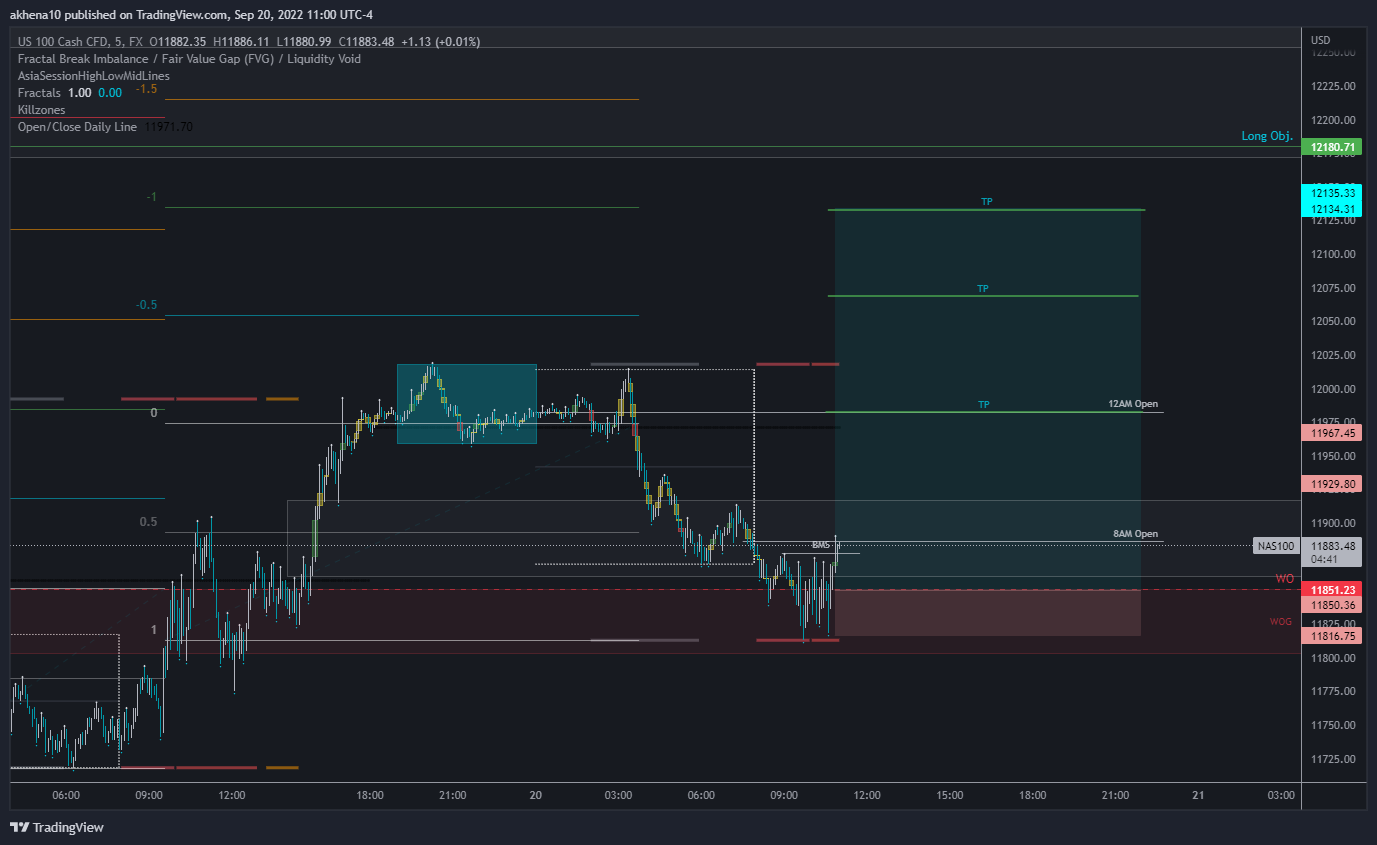Screen dimensions: 1377x845
Task: Click the cyan 12135.33 price tag
Action: tap(1332, 193)
